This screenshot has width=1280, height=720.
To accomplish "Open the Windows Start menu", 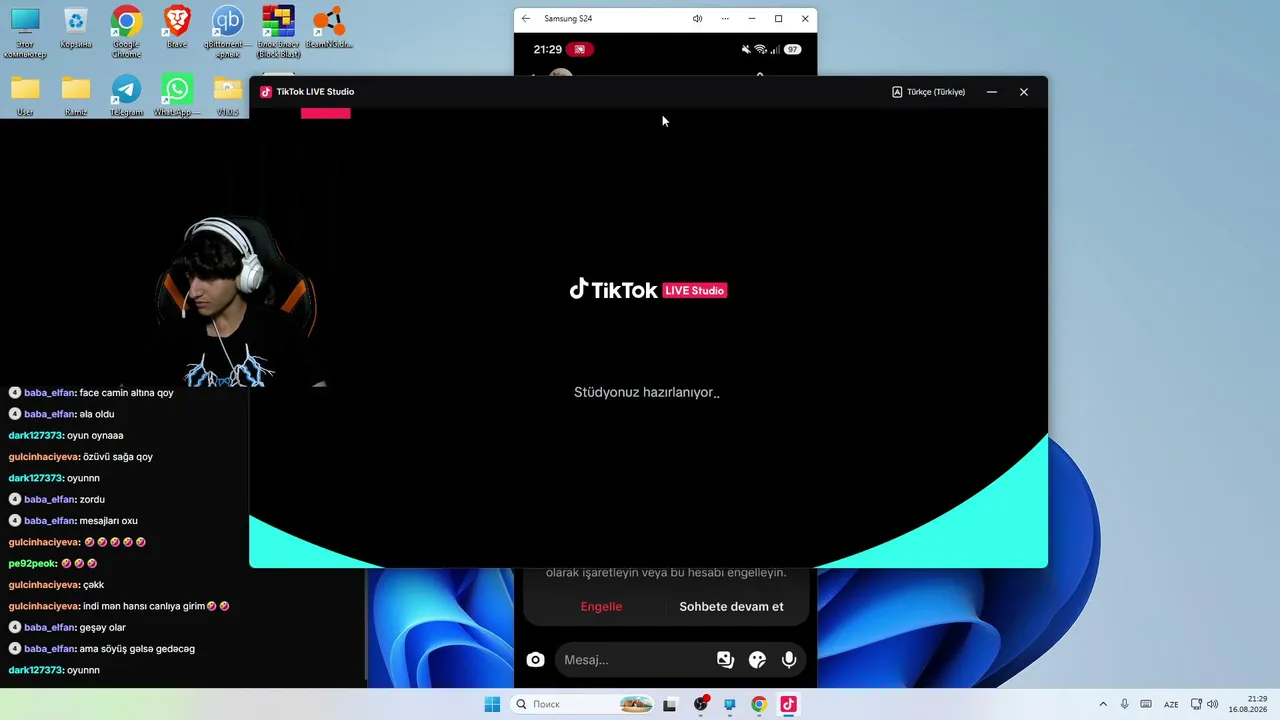I will coord(492,704).
